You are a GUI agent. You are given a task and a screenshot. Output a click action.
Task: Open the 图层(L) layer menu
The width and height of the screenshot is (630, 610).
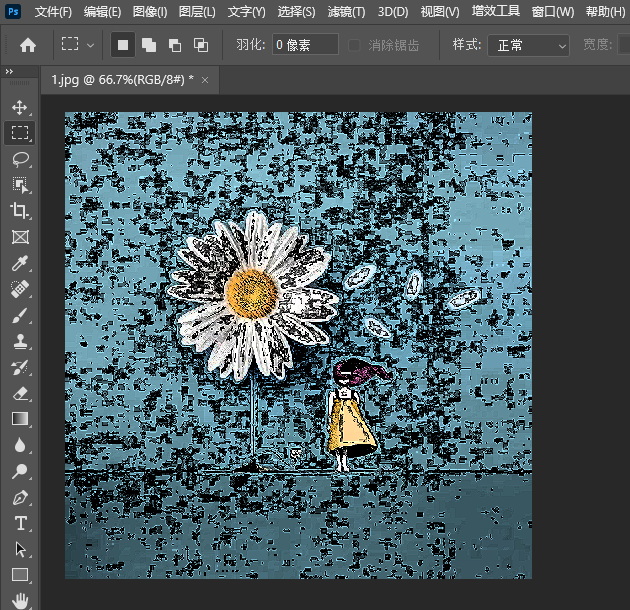pos(196,12)
